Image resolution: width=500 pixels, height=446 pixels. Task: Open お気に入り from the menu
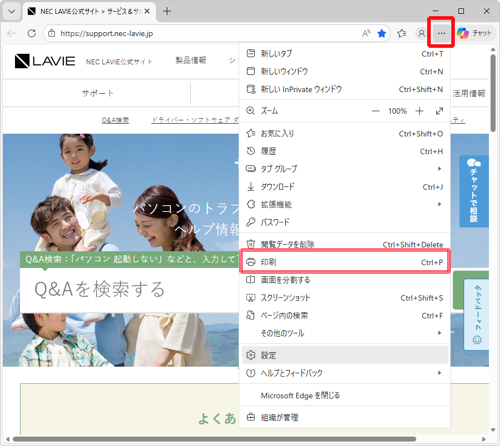click(345, 134)
